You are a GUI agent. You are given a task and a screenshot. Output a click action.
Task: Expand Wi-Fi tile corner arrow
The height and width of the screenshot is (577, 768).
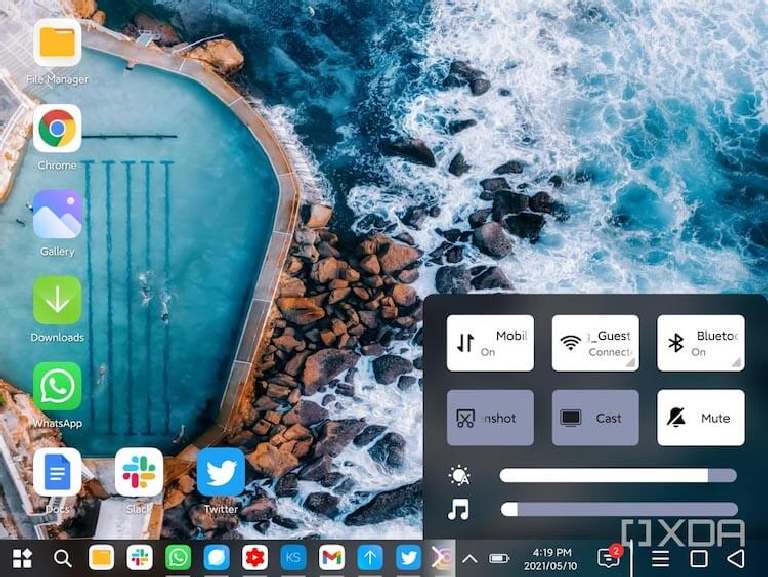pyautogui.click(x=630, y=362)
